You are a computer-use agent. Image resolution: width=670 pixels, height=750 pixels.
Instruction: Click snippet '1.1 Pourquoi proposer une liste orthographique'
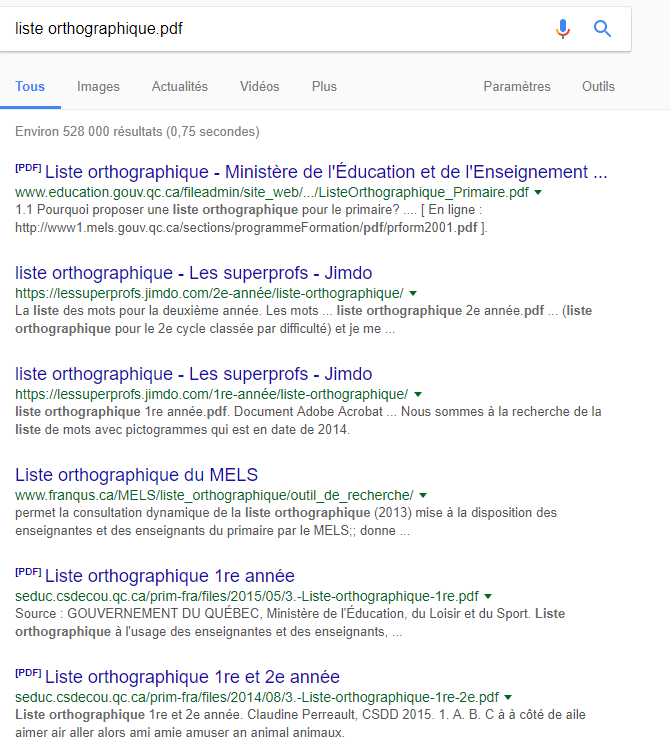click(x=251, y=219)
